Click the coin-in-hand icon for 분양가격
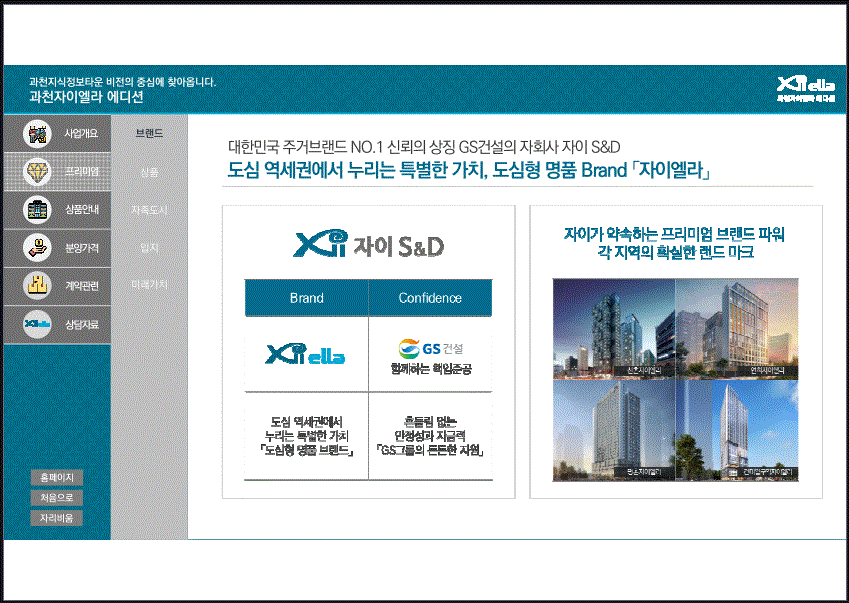Image resolution: width=849 pixels, height=603 pixels. pos(37,248)
